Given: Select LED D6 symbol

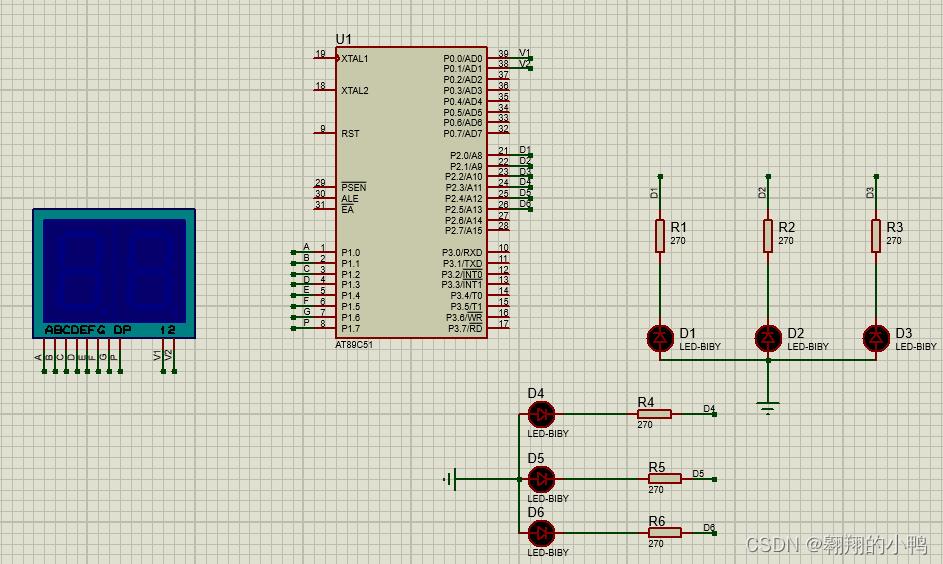Looking at the screenshot, I should [541, 533].
